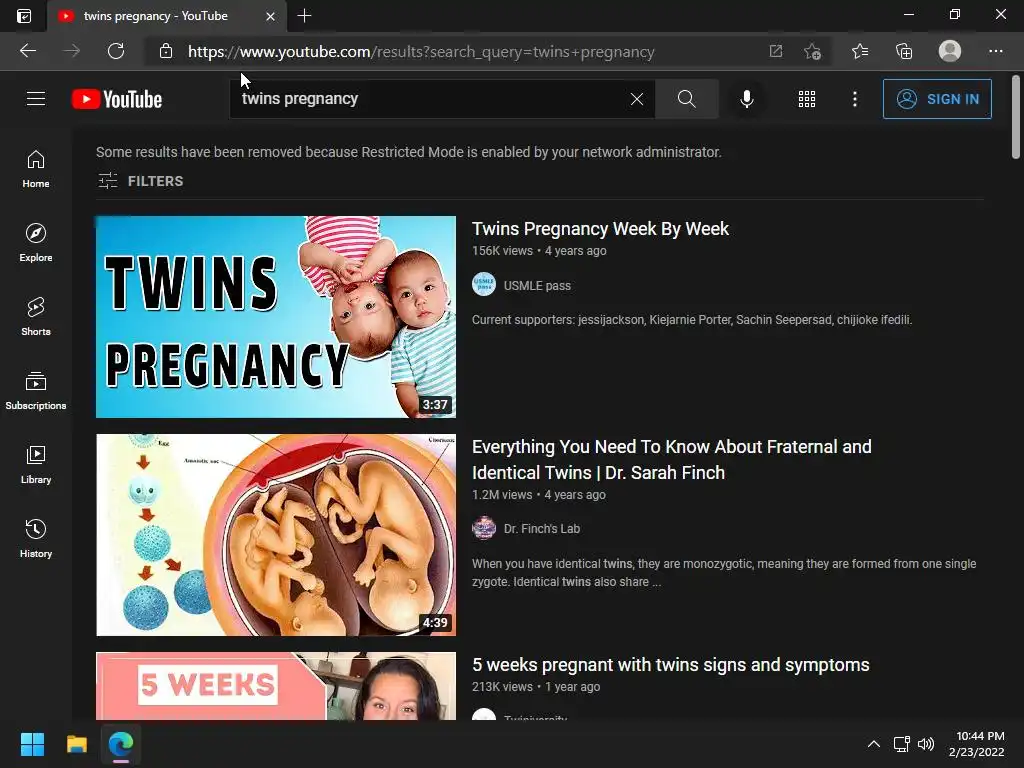Open YouTube settings three-dot menu

point(854,99)
